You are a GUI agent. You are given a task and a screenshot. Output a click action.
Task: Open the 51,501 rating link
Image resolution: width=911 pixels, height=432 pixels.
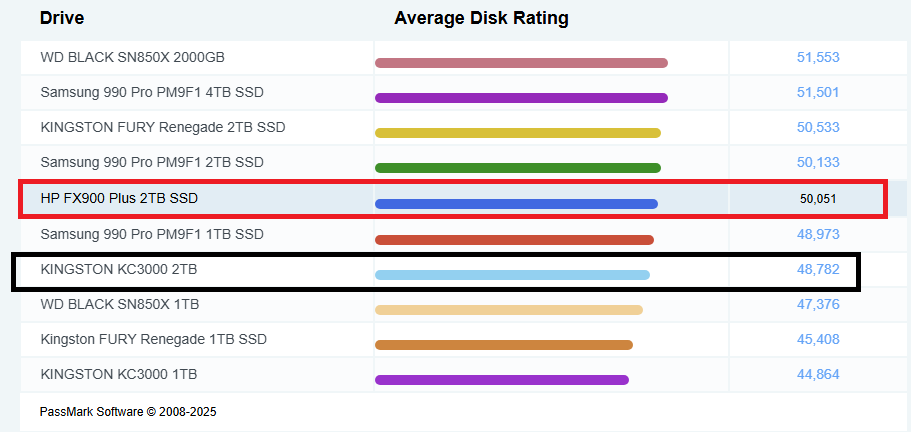click(818, 92)
